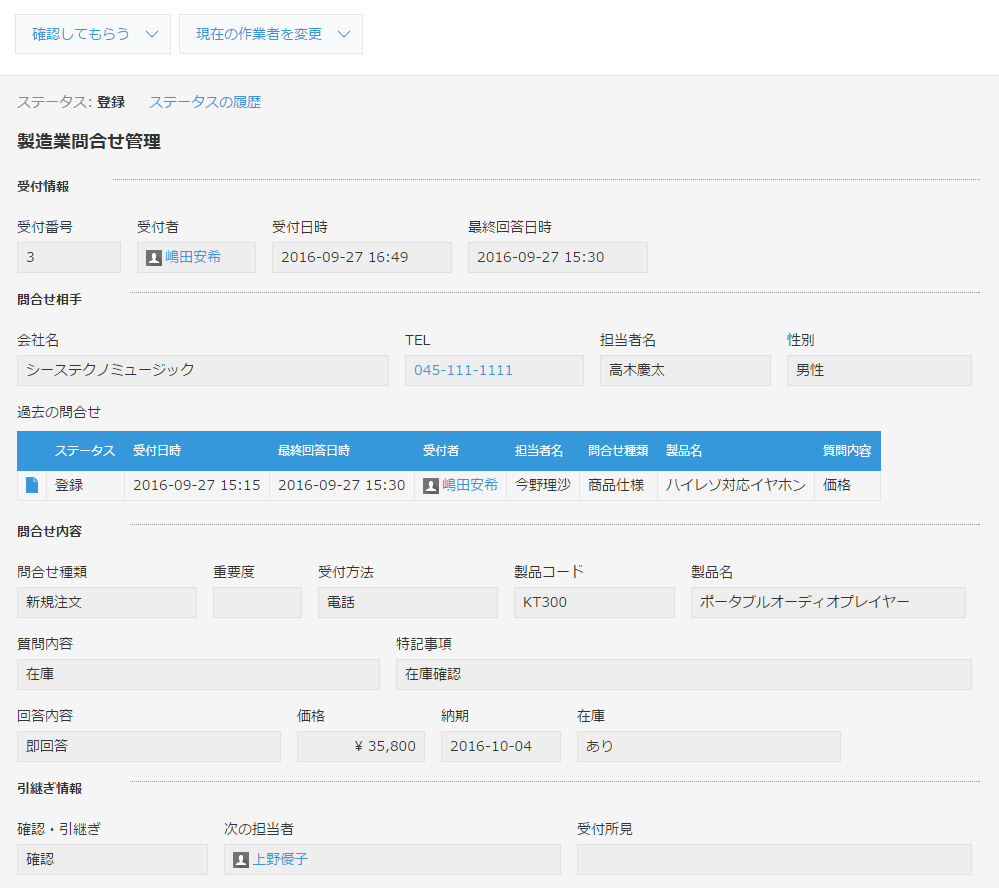Click the user icon beside 上野優子
The image size is (999, 888).
241,860
